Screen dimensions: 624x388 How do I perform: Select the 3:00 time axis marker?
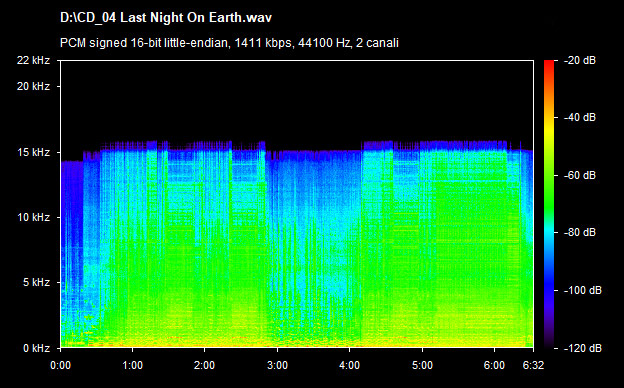(x=277, y=365)
